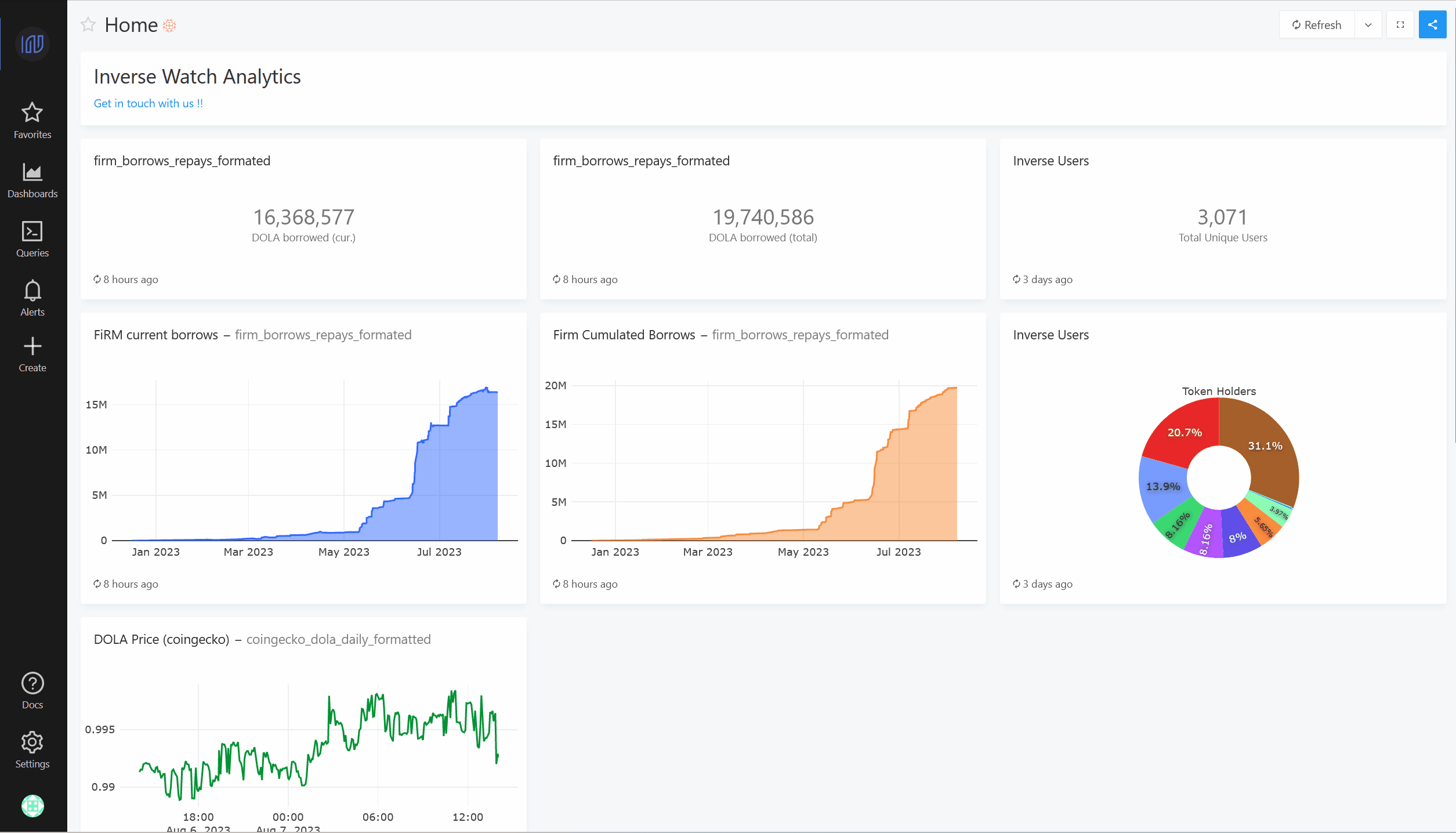Open the Create plus menu
The image size is (1456, 833).
pyautogui.click(x=32, y=354)
